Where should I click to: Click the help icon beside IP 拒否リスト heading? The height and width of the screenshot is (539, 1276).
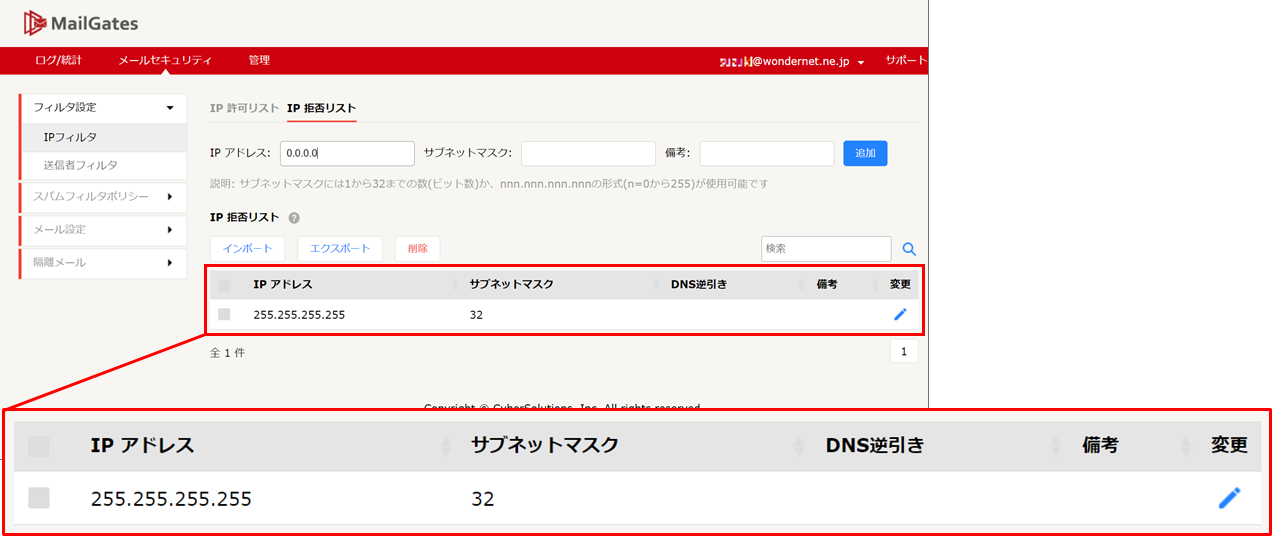click(294, 217)
